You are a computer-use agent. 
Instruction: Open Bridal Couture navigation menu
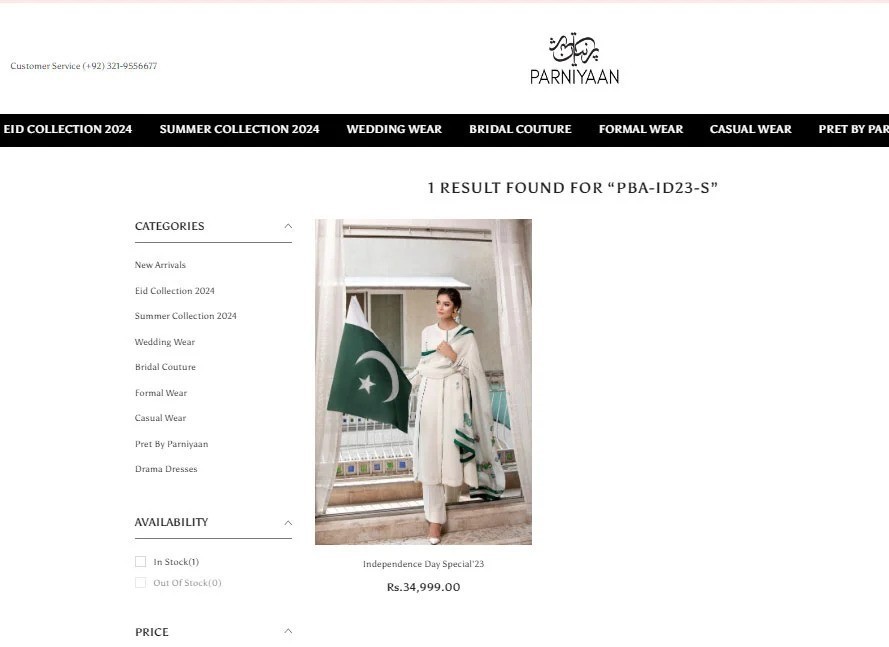520,129
